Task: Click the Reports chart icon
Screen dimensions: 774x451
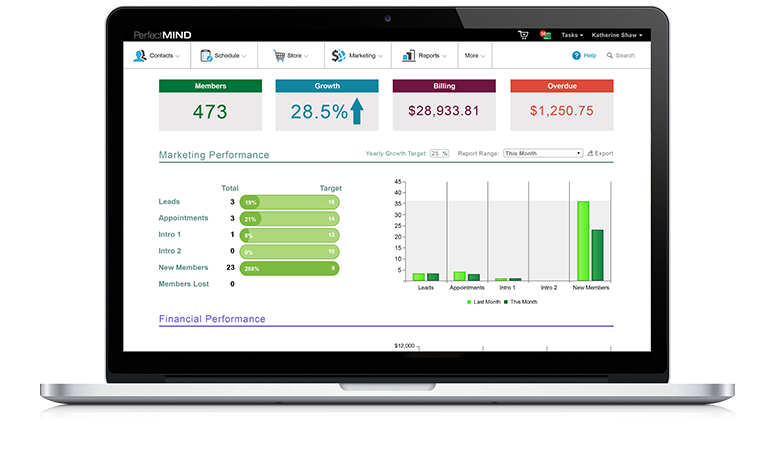Action: click(409, 56)
